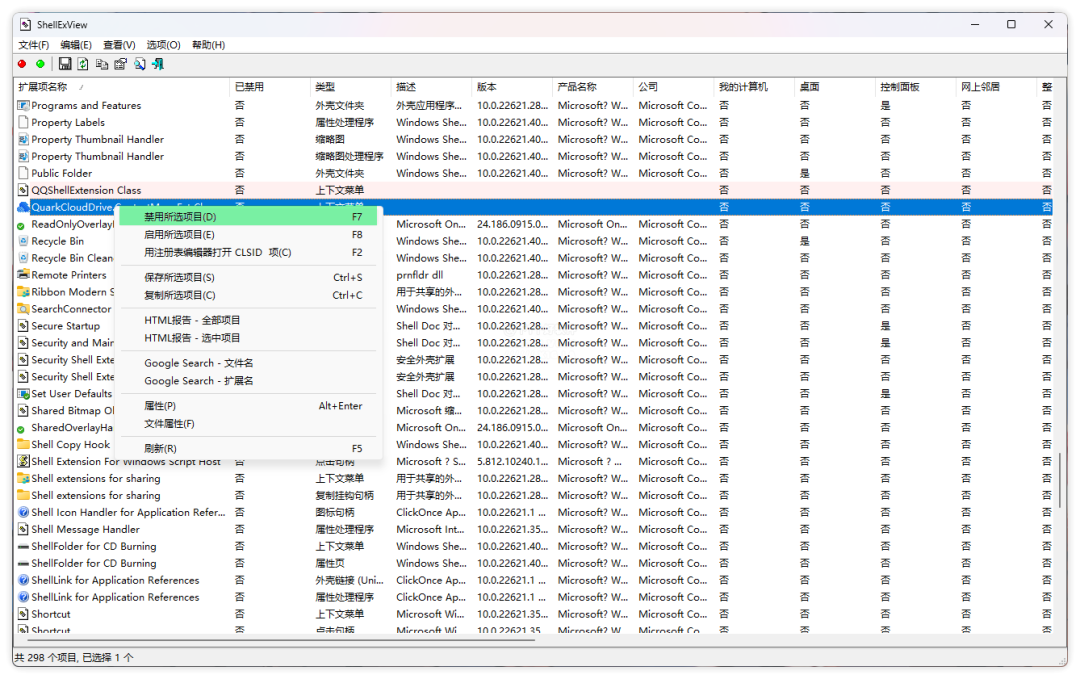Select the ShellFolder for CD Burning 属性页 row
1080x679 pixels.
pyautogui.click(x=533, y=563)
